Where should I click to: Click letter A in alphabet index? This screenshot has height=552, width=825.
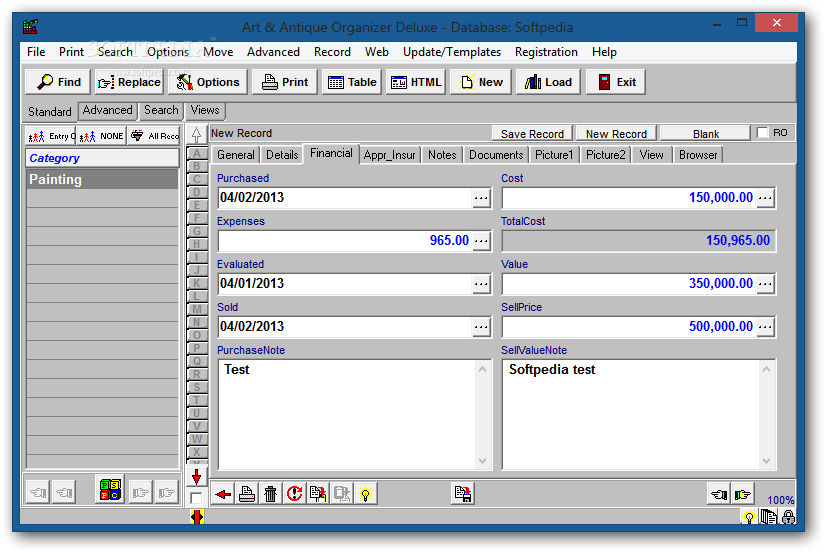196,153
